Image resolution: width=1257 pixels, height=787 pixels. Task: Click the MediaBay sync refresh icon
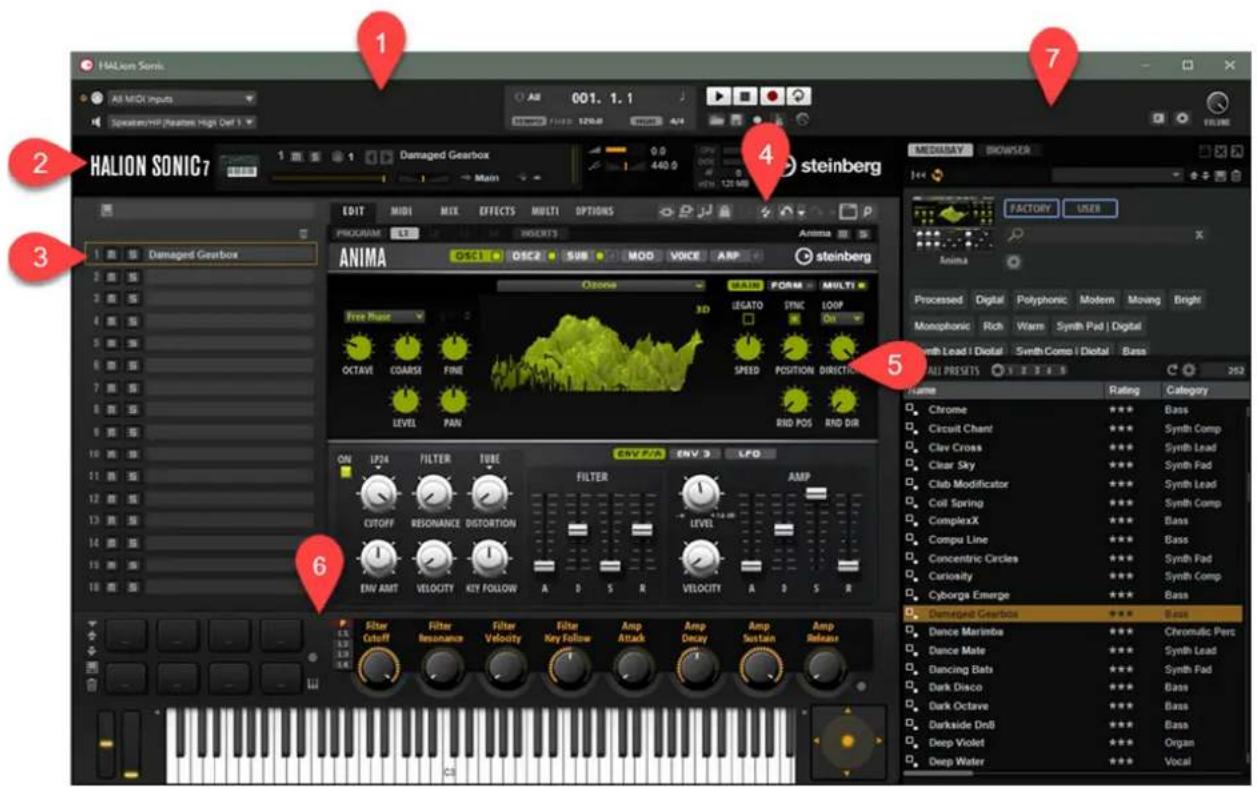[x=939, y=175]
